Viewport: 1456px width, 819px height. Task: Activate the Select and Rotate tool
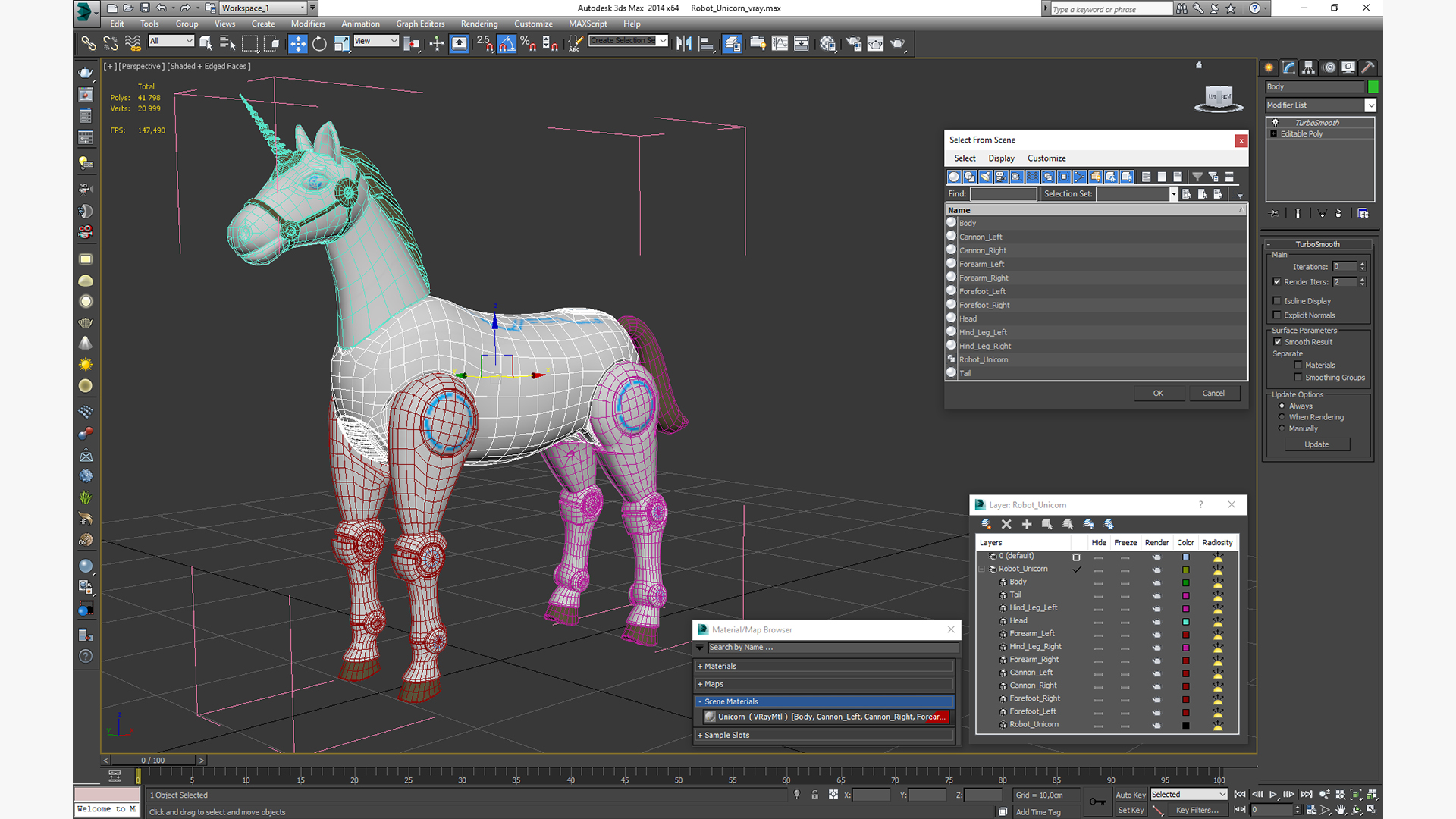coord(319,43)
